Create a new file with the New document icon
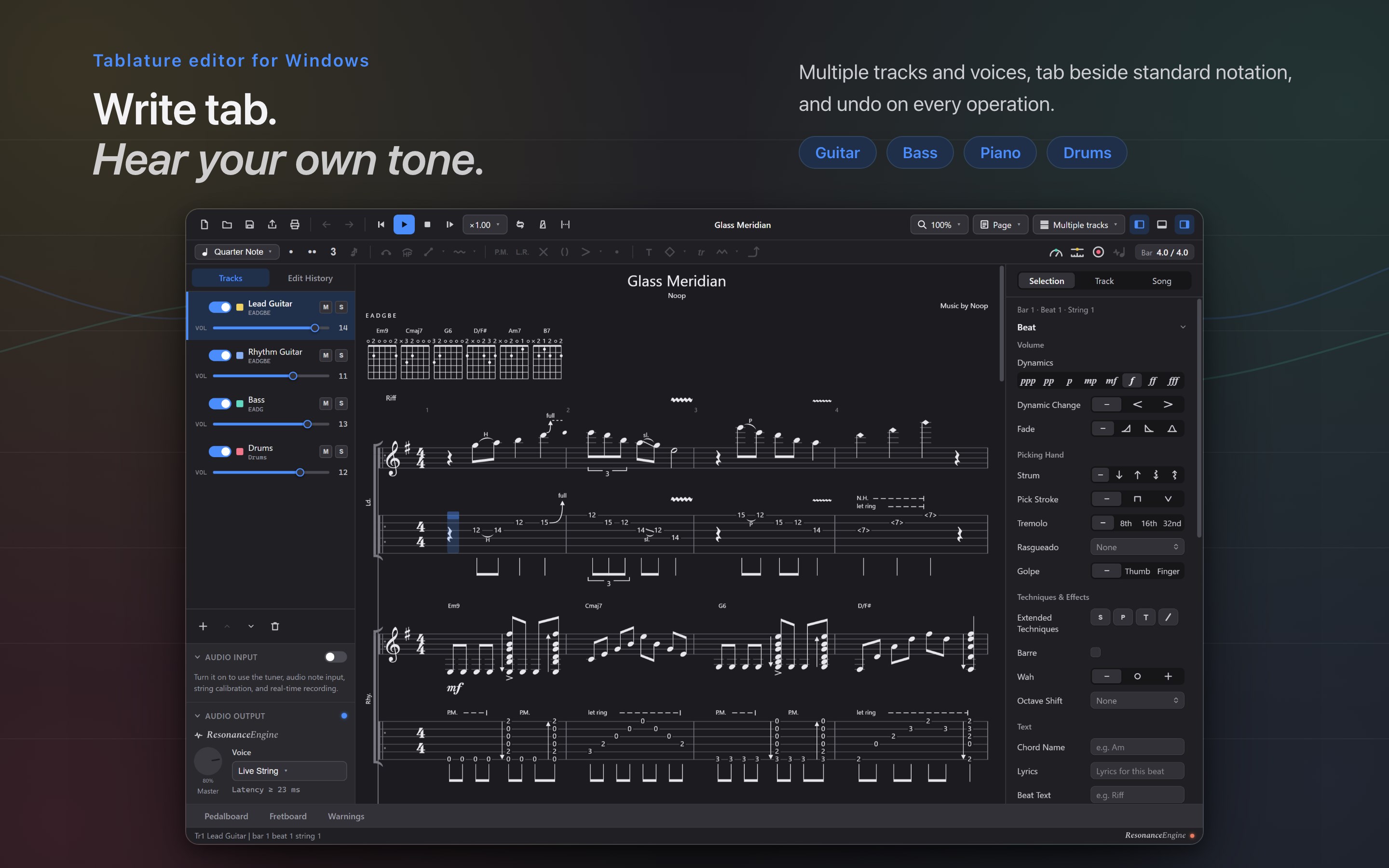This screenshot has width=1389, height=868. click(204, 224)
